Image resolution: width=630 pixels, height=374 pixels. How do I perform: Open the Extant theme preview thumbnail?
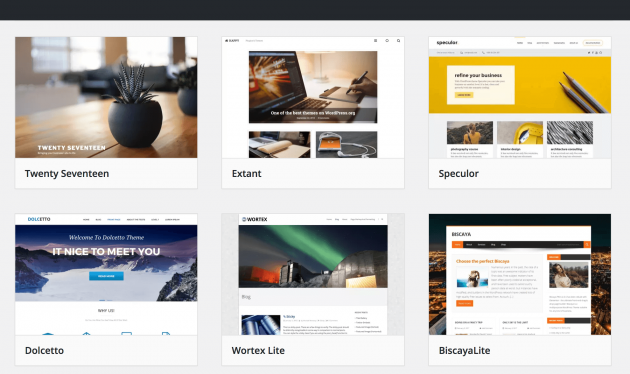click(x=313, y=97)
